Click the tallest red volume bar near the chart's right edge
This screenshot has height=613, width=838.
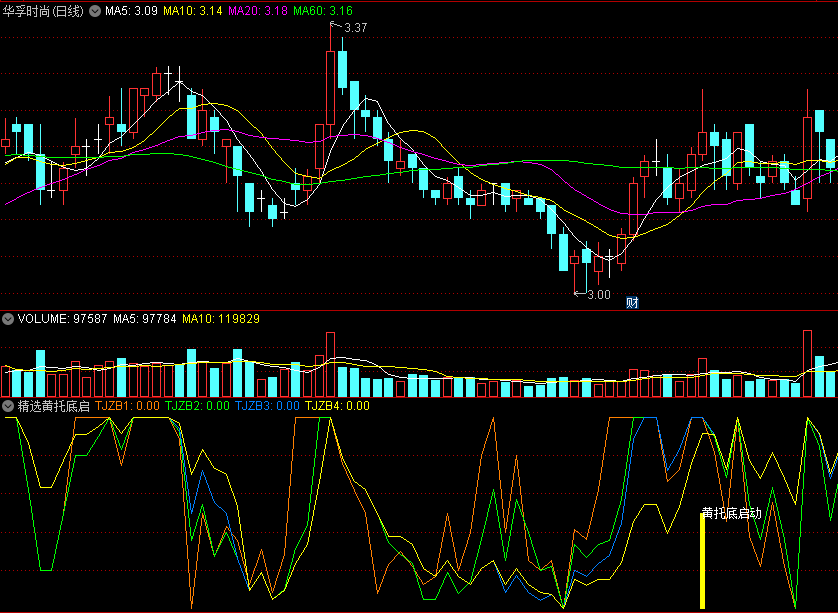pos(807,363)
